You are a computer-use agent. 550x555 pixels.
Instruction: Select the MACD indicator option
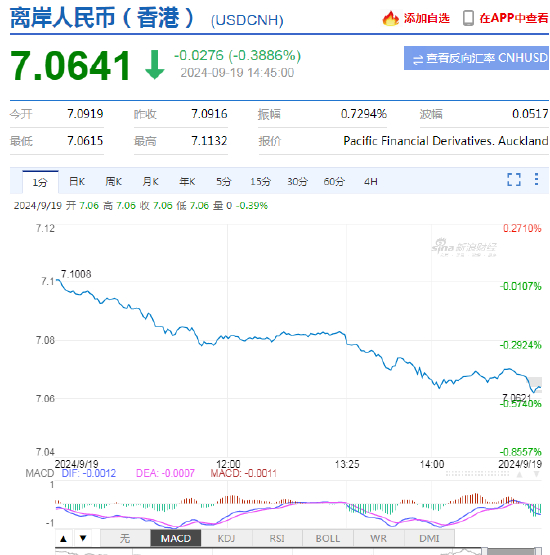click(176, 538)
